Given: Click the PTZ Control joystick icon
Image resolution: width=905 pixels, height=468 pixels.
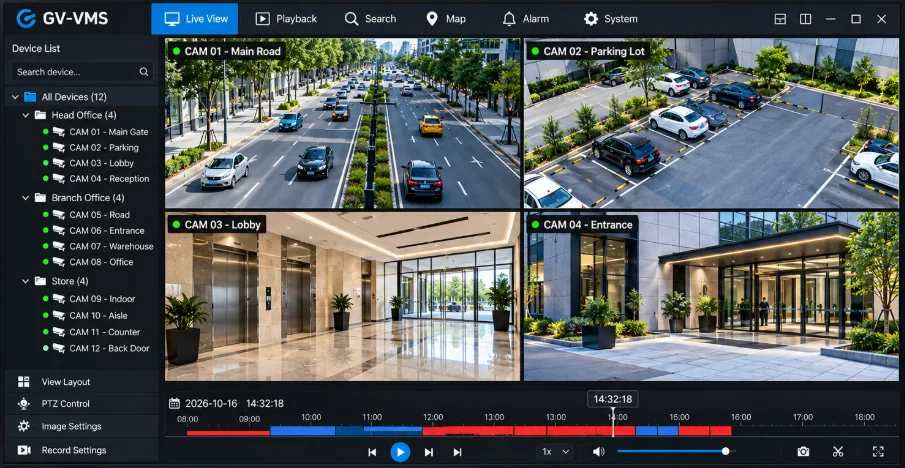Looking at the screenshot, I should (24, 403).
